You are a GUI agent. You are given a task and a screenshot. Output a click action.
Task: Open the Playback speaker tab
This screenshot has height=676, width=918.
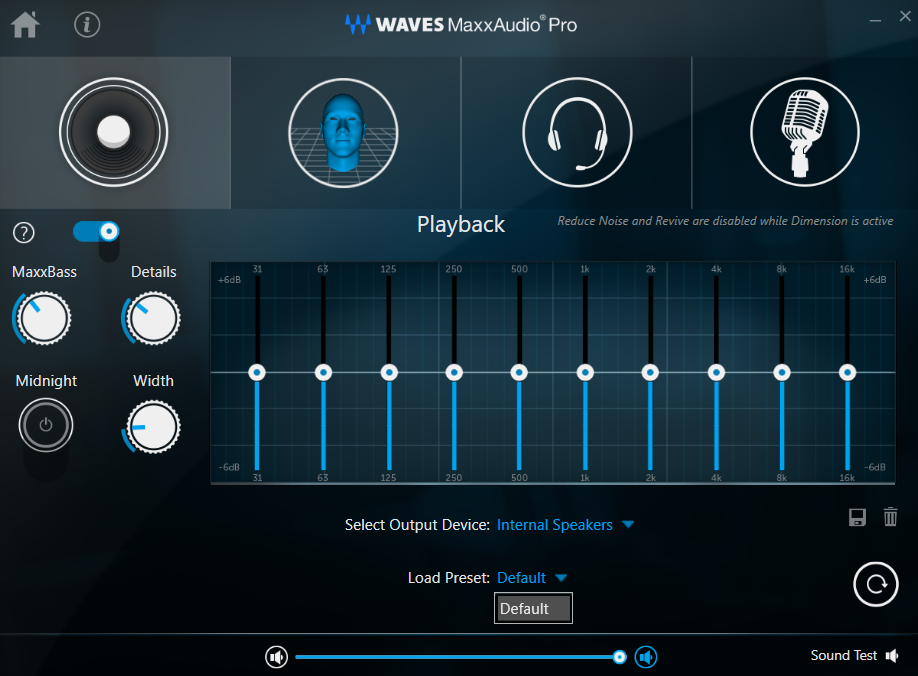click(x=114, y=132)
